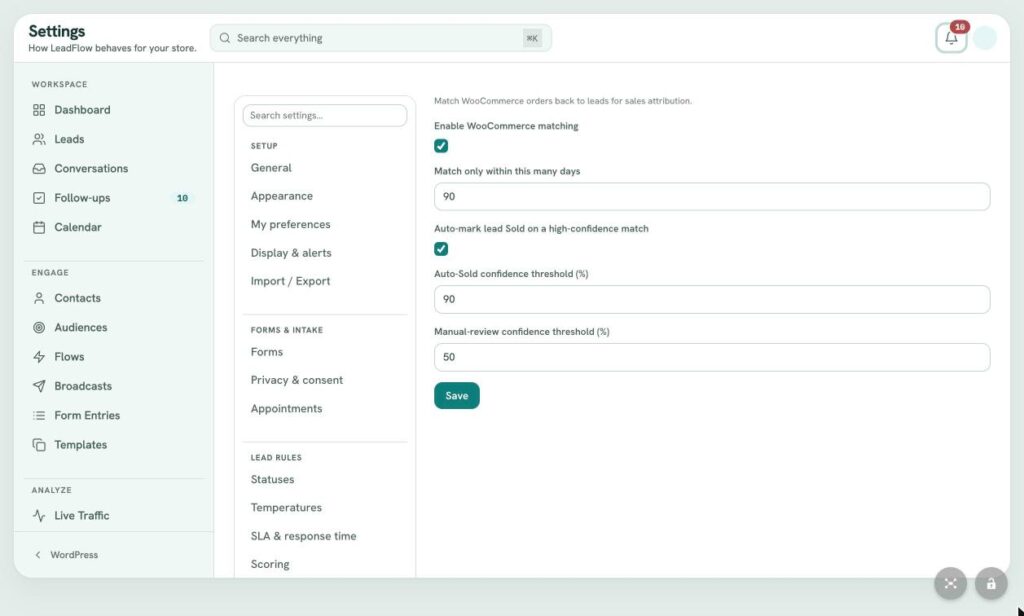
Task: Click the ⌘K shortcut badge
Action: coord(532,38)
